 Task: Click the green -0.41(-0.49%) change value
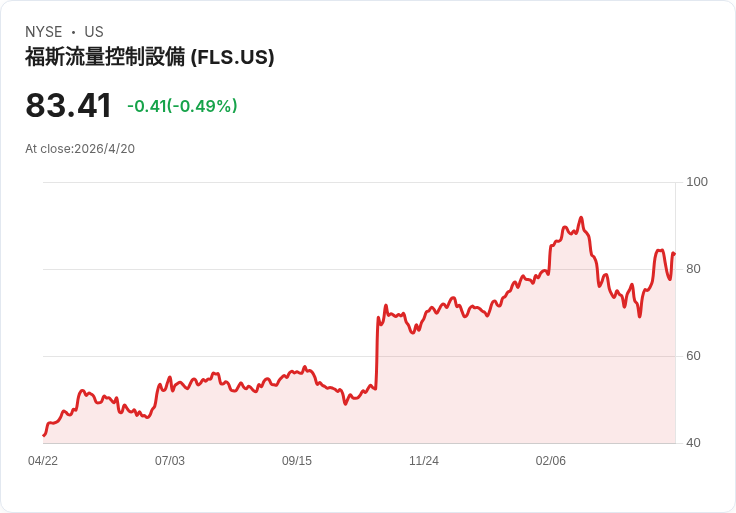(182, 106)
